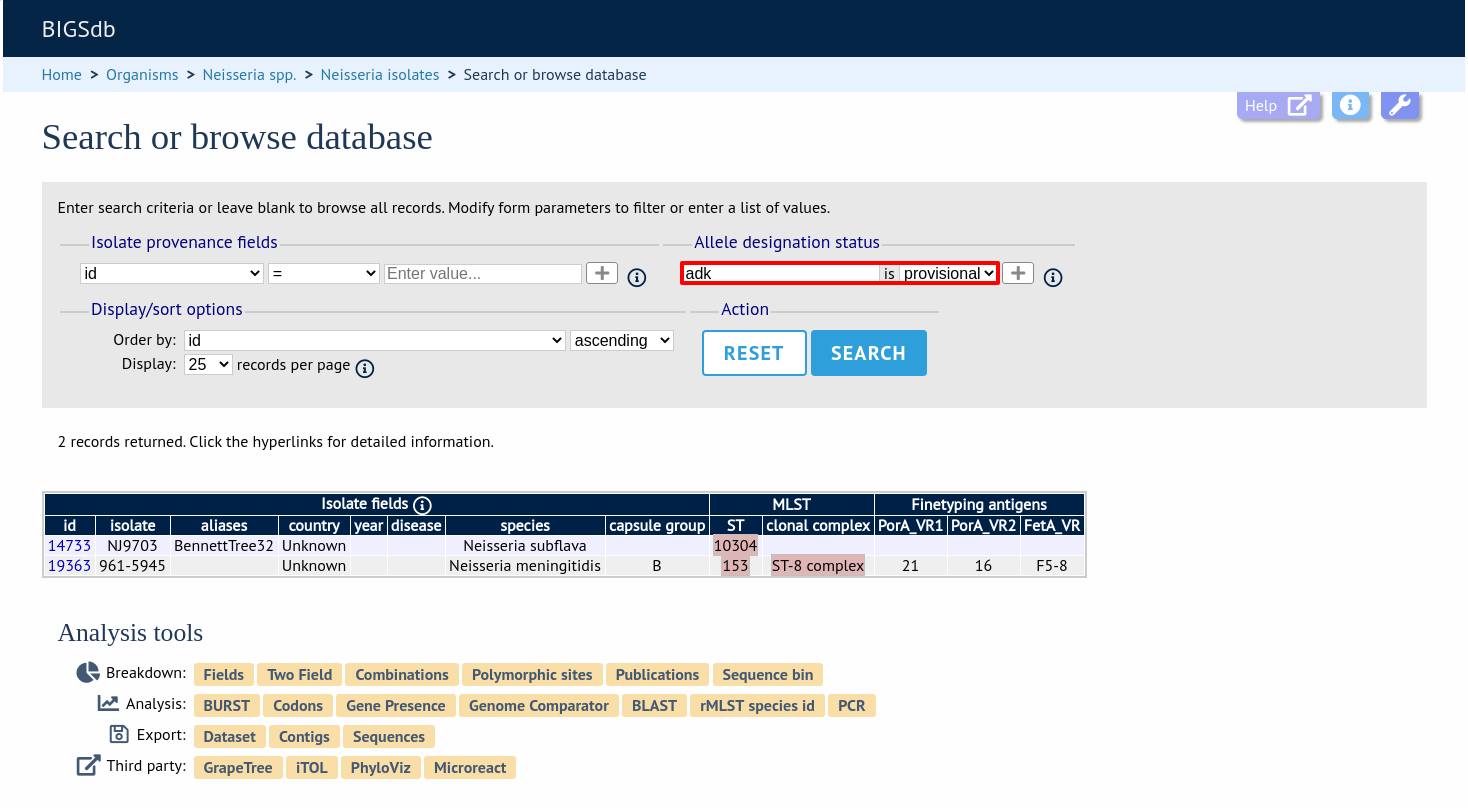Launch the Codons analysis
The height and width of the screenshot is (808, 1468).
point(298,706)
